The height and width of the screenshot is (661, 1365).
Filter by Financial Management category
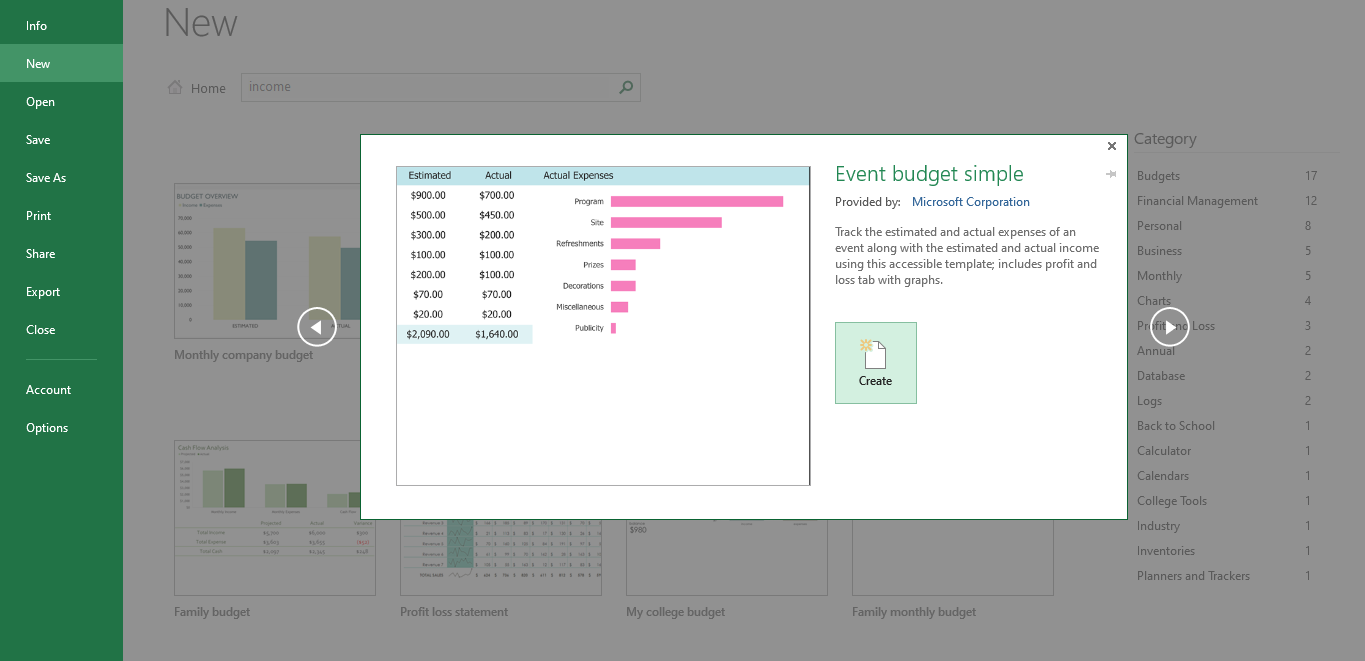[x=1197, y=201]
